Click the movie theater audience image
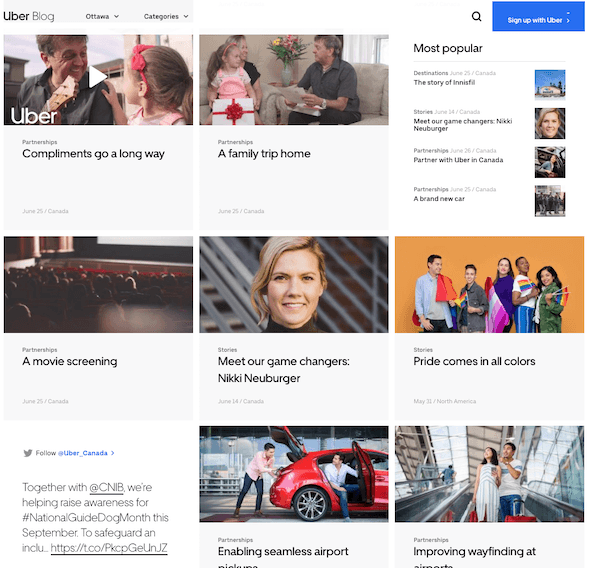Viewport: 594px width, 568px height. pyautogui.click(x=98, y=285)
